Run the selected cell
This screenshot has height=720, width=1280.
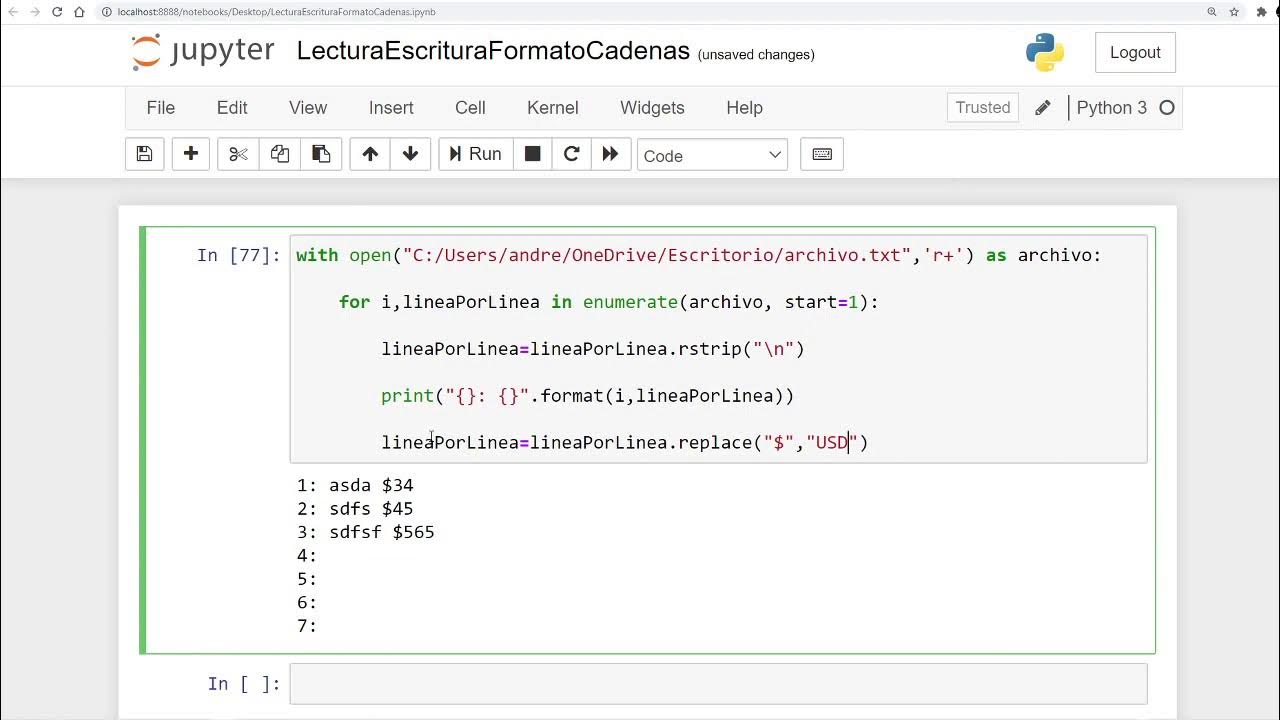tap(475, 154)
